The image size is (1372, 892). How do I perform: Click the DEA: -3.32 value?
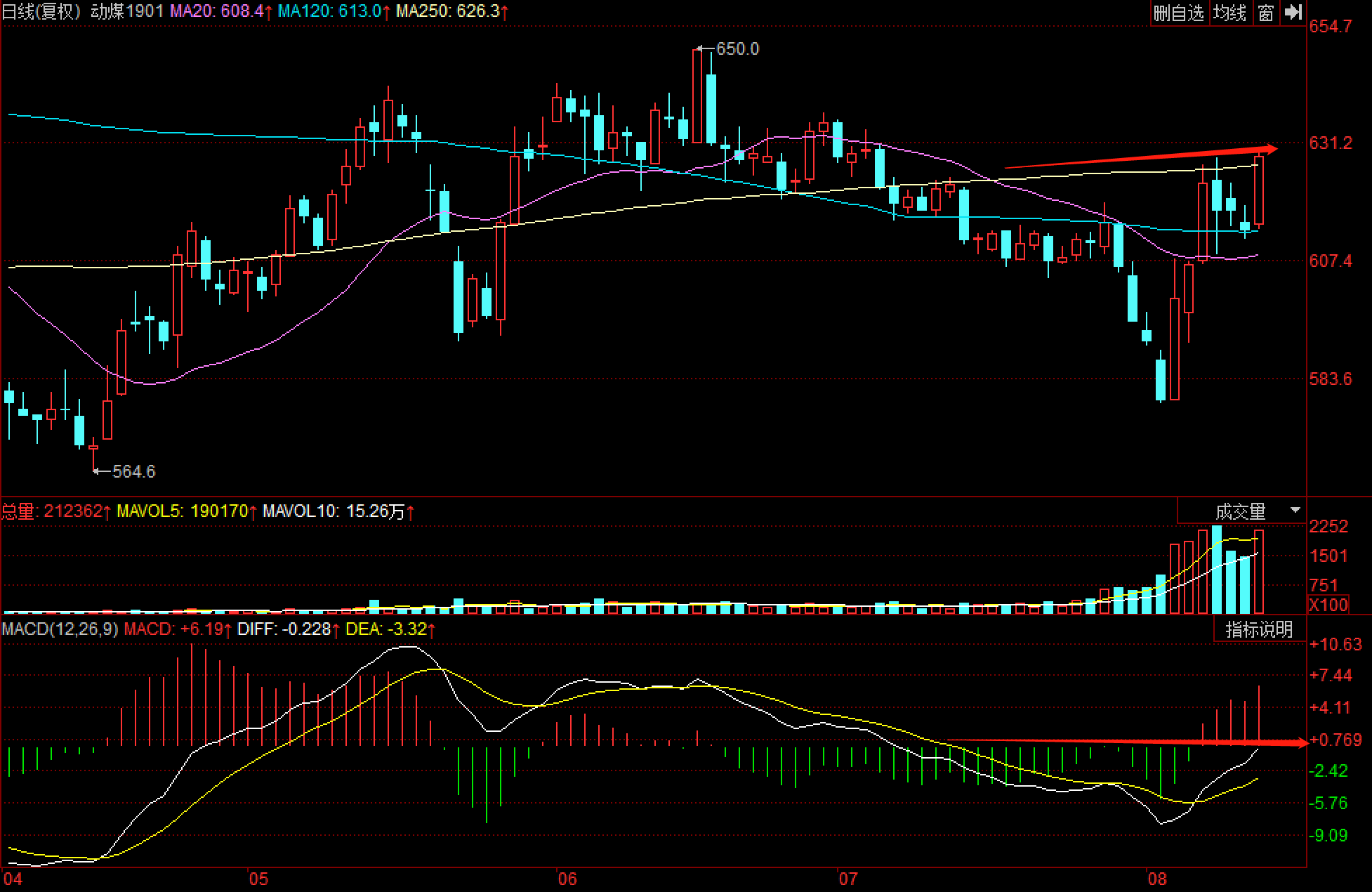point(390,629)
